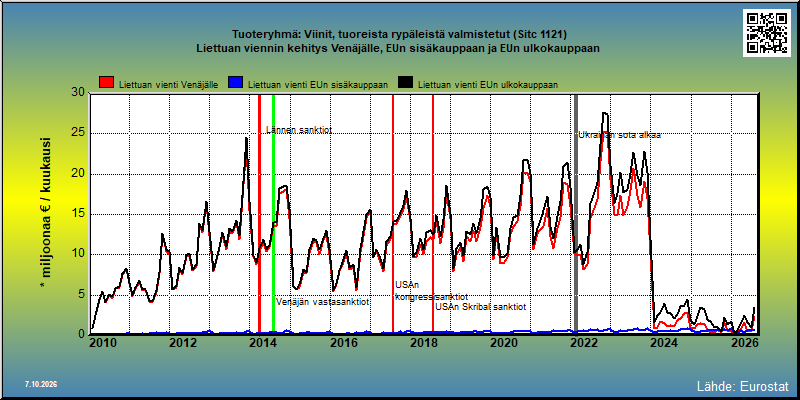800x400 pixels.
Task: Click the x-axis year label 2024
Action: [664, 343]
